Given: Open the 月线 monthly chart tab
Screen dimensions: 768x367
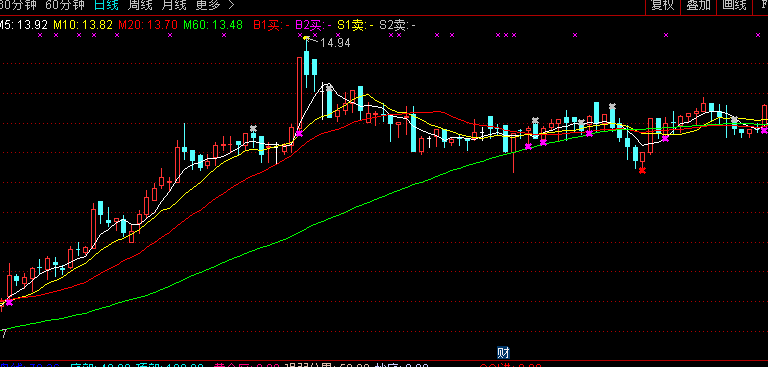Looking at the screenshot, I should (174, 5).
